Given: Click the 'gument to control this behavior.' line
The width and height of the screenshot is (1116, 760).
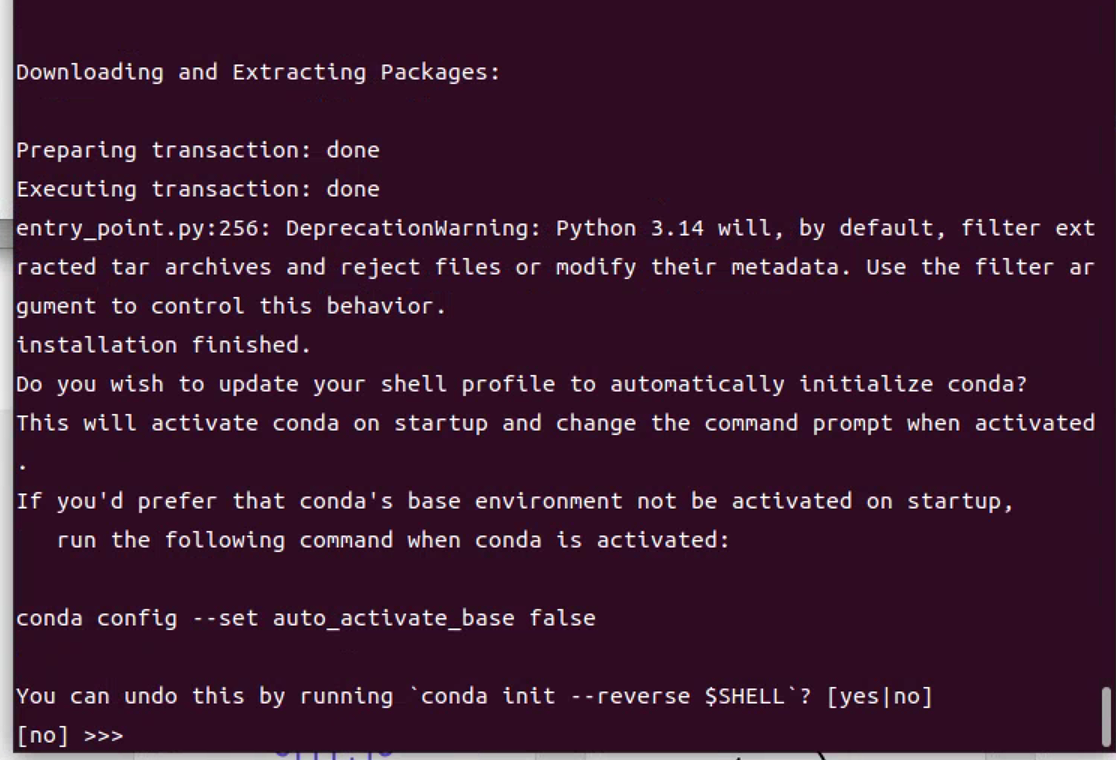Looking at the screenshot, I should point(231,306).
